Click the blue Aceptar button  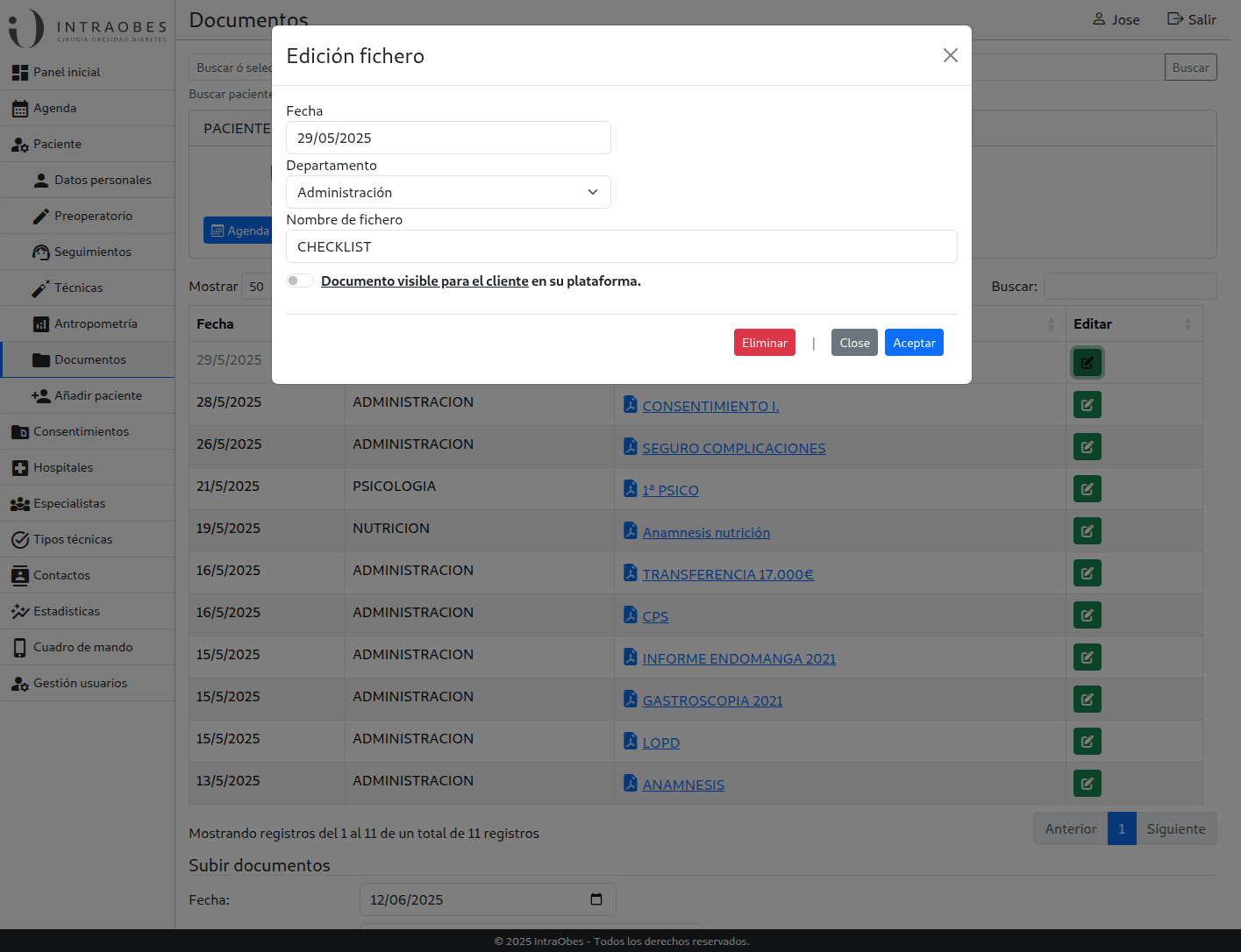[x=914, y=343]
